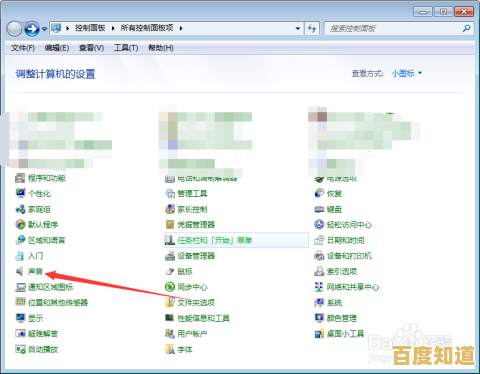The width and height of the screenshot is (480, 374).
Task: Open 任务栏和「开始」菜单 link
Action: pyautogui.click(x=214, y=240)
